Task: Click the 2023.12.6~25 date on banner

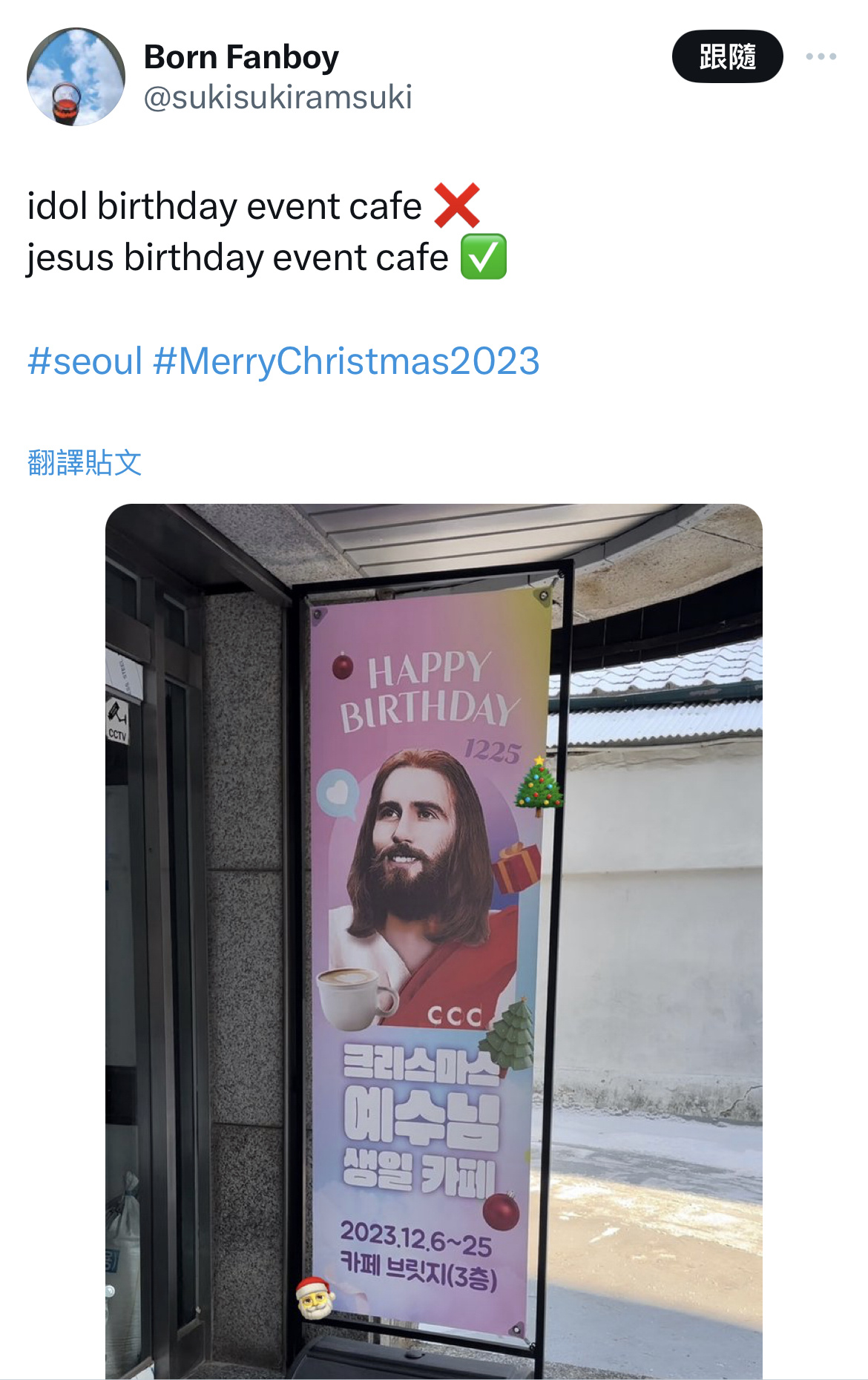Action: click(416, 1238)
